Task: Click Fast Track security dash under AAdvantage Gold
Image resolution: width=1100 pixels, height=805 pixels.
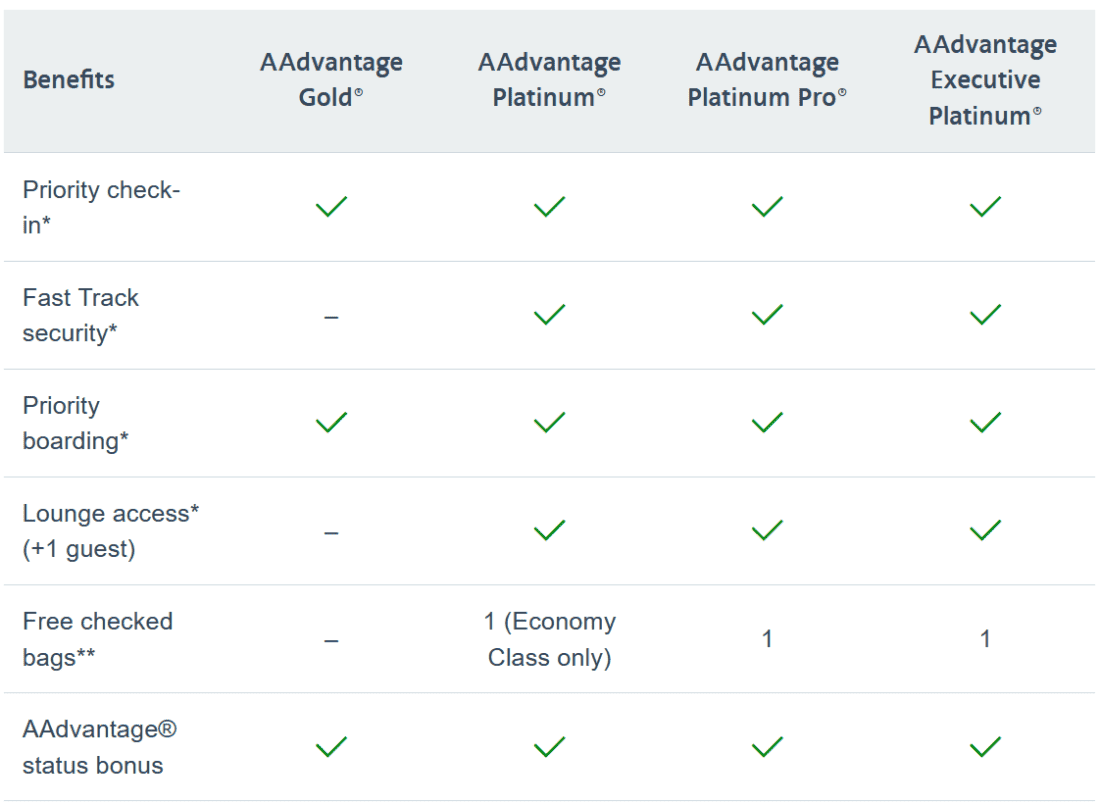Action: point(331,317)
